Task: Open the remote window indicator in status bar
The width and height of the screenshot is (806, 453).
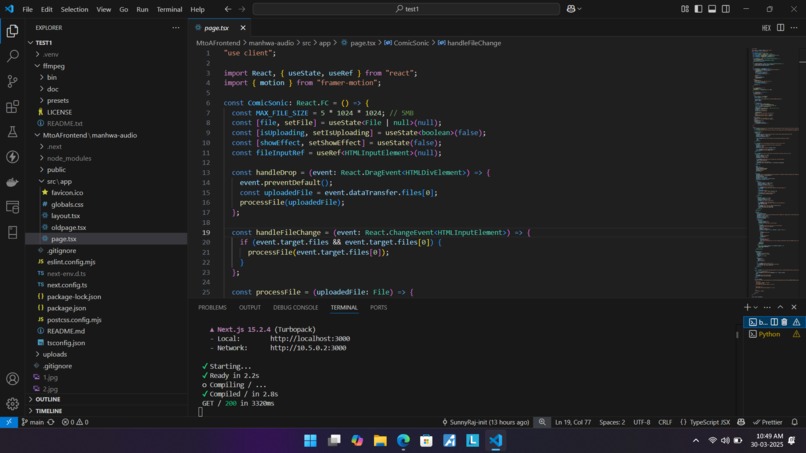Action: coord(9,422)
